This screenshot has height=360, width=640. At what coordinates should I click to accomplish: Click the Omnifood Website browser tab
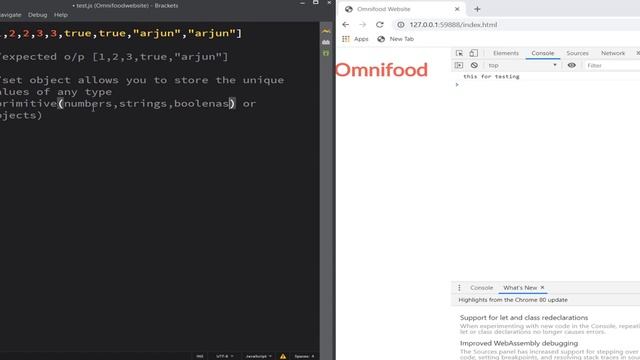(x=402, y=9)
